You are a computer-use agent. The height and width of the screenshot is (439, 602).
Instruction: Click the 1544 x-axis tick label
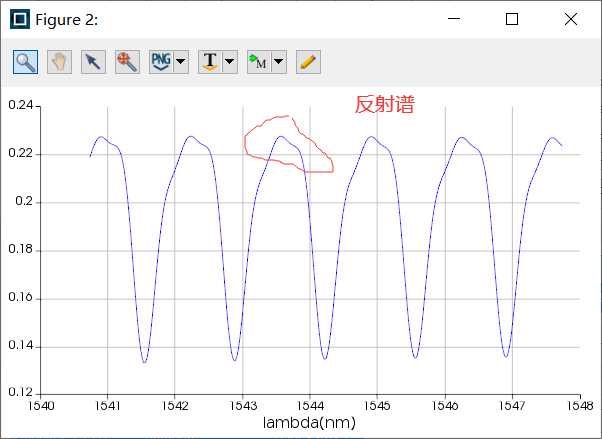(310, 406)
